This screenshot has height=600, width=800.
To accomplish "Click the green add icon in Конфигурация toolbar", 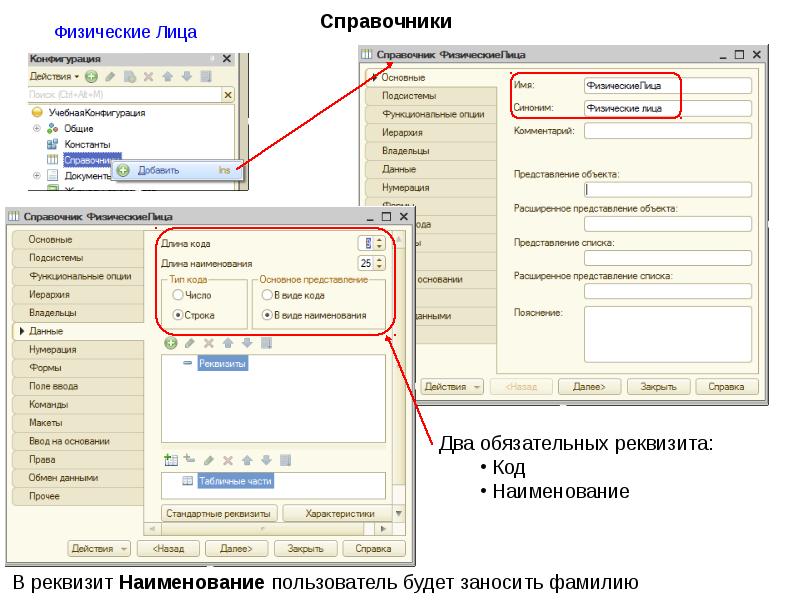I will pyautogui.click(x=91, y=76).
